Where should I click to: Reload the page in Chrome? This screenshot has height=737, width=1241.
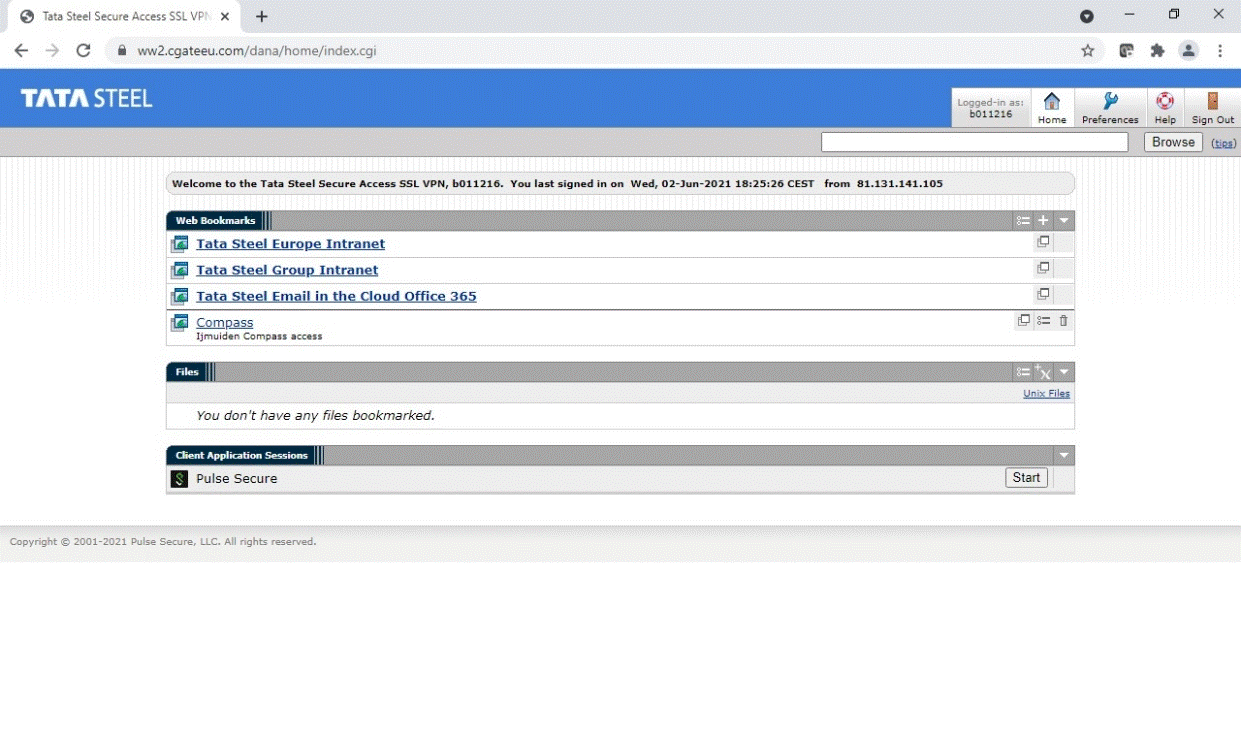pyautogui.click(x=83, y=50)
